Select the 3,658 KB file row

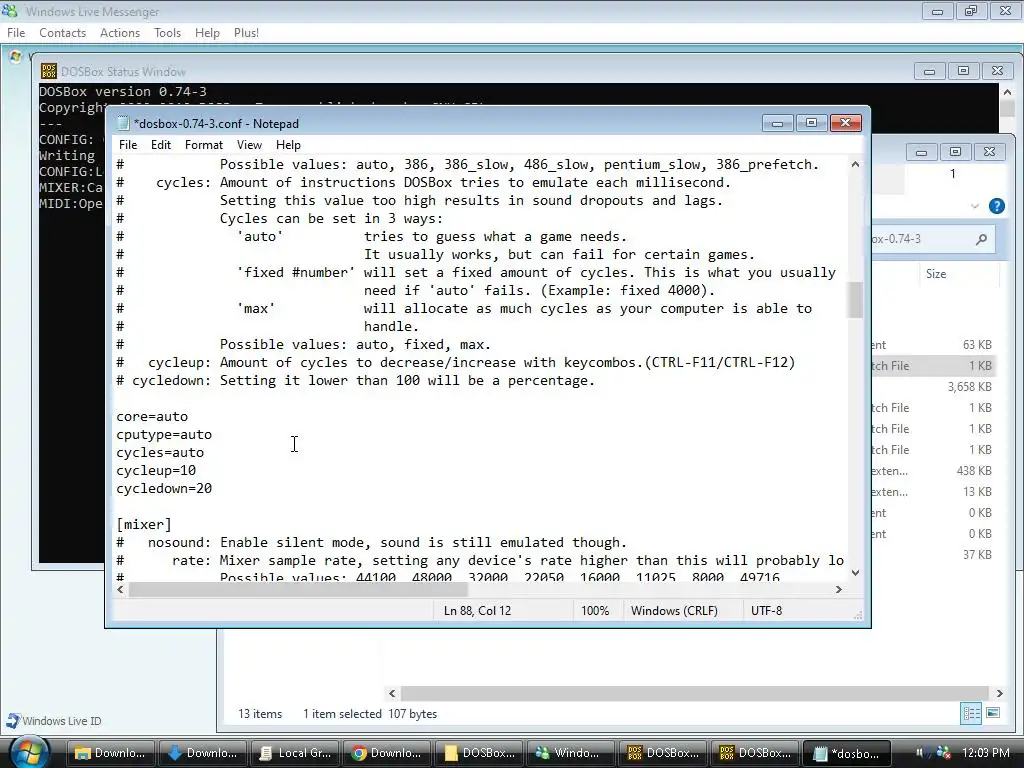[x=934, y=387]
